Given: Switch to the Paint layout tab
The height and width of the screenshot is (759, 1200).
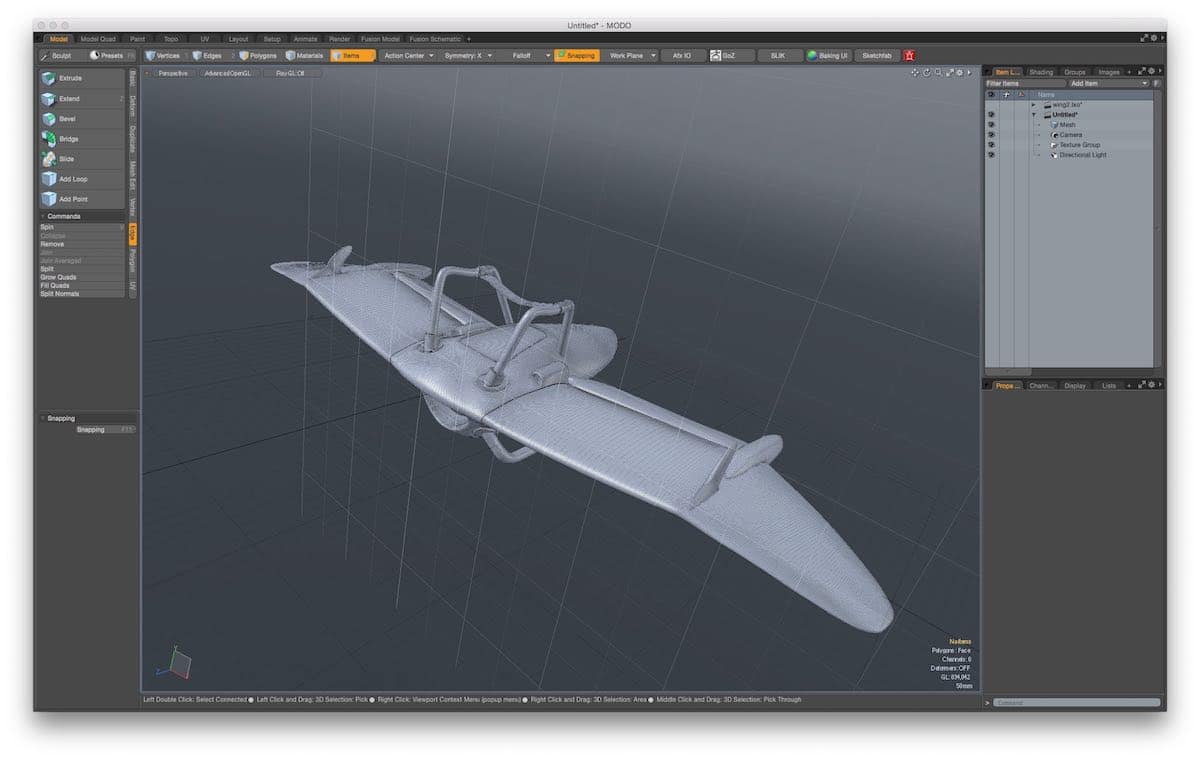Looking at the screenshot, I should (x=138, y=39).
